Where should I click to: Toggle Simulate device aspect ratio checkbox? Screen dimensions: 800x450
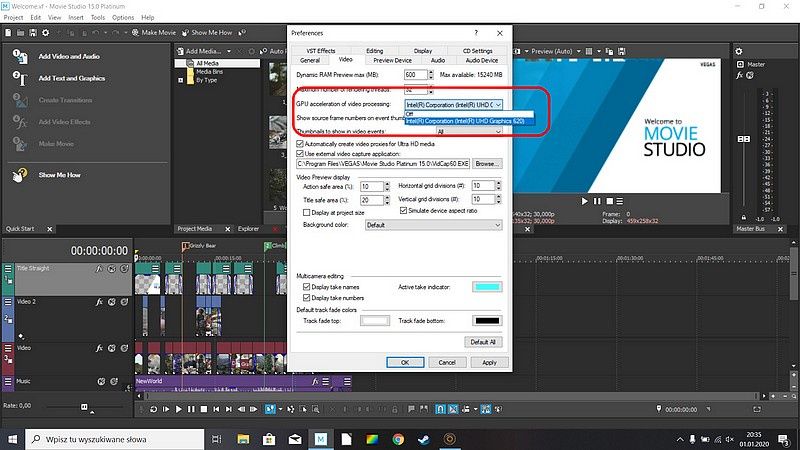(404, 210)
